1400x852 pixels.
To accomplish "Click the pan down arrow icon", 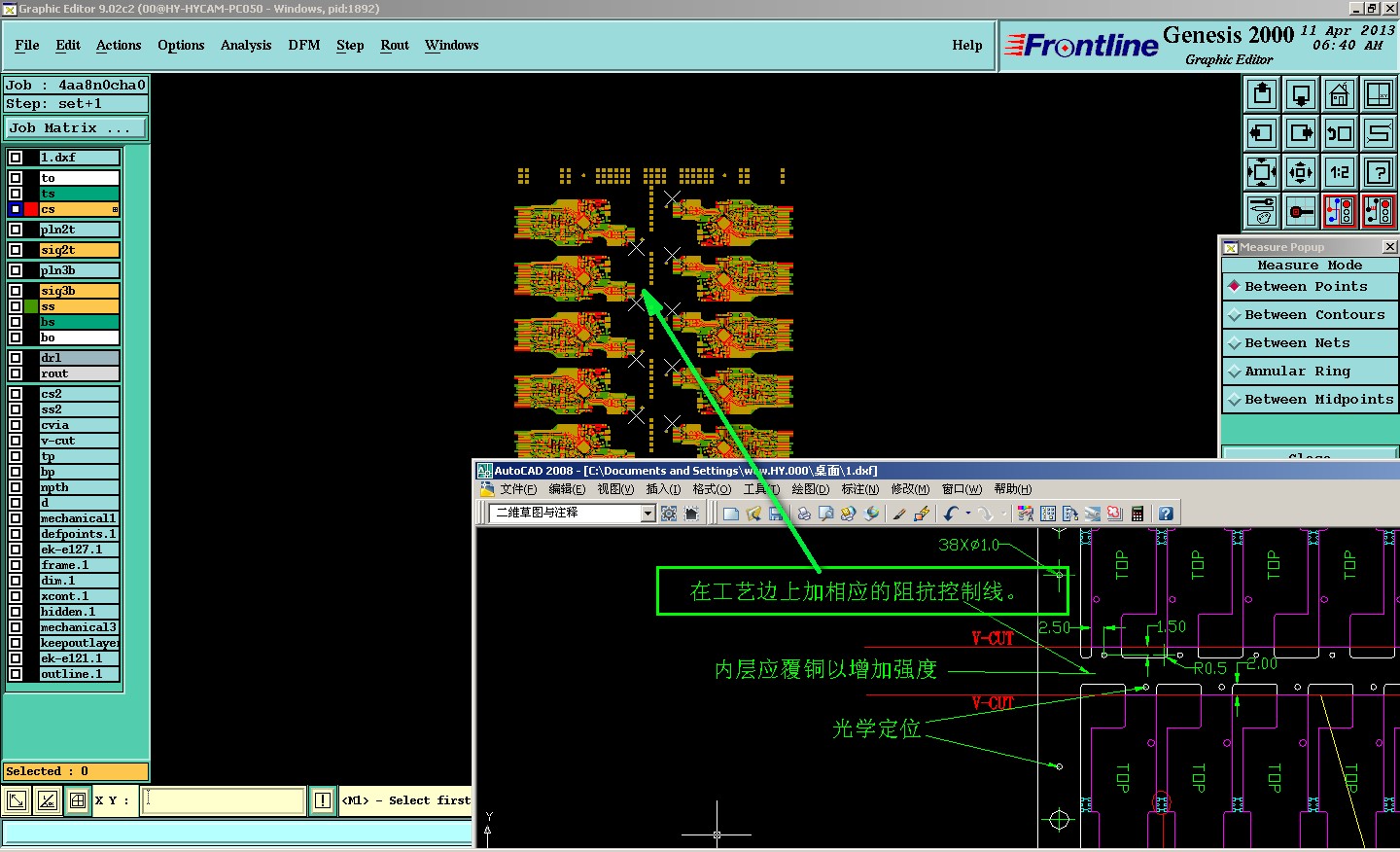I will pos(1301,94).
